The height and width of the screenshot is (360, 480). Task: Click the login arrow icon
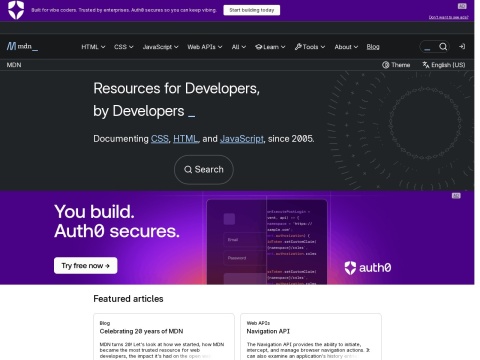point(462,47)
